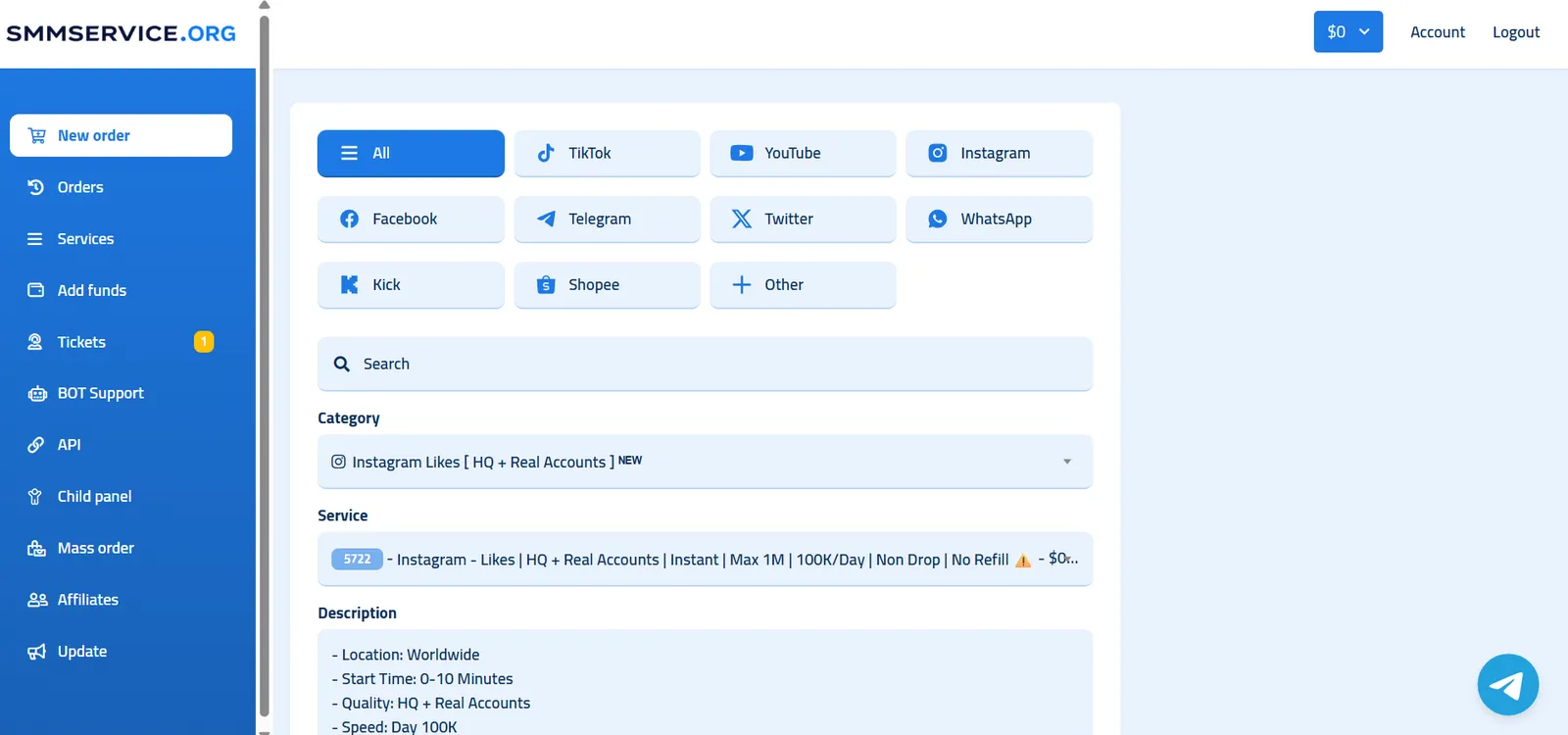1568x735 pixels.
Task: Click the Update megaphone icon
Action: (36, 652)
